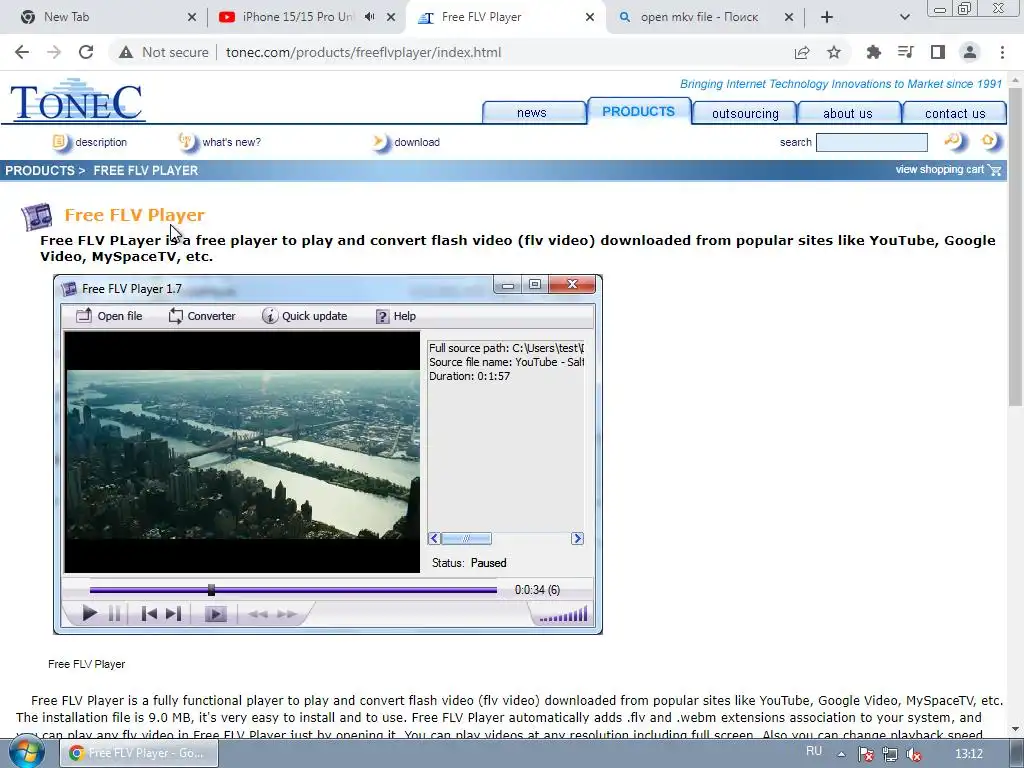
Task: Close the open mkv file search tab
Action: (789, 18)
